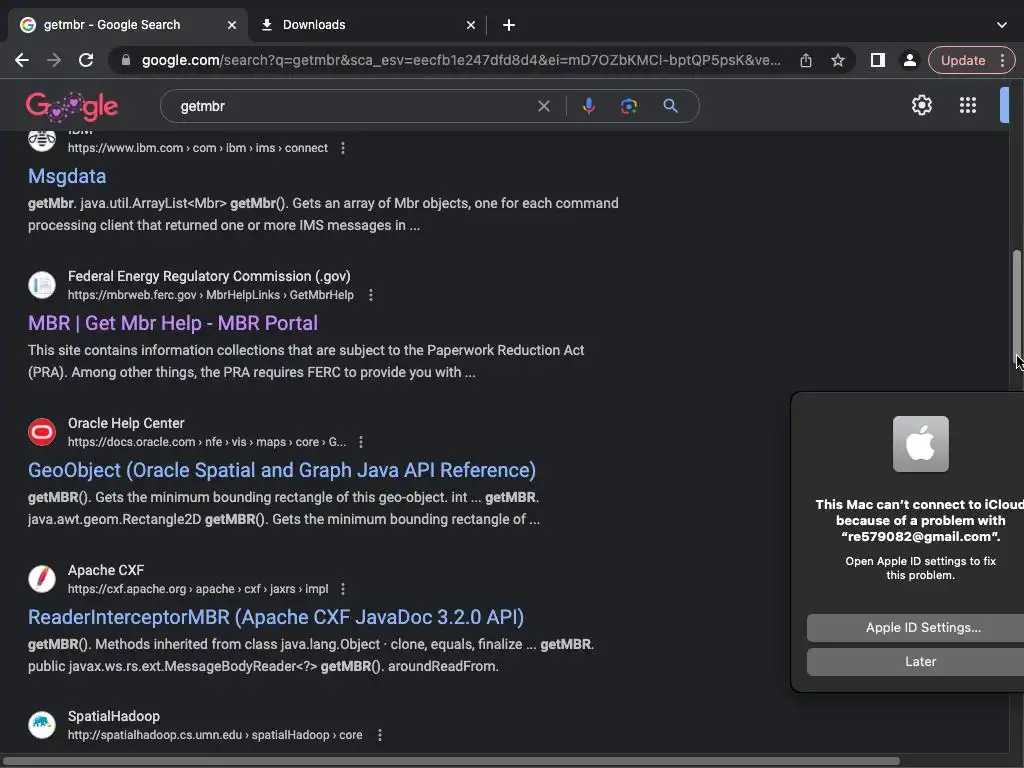Expand the tab search chevron
The width and height of the screenshot is (1024, 768).
tap(1002, 25)
